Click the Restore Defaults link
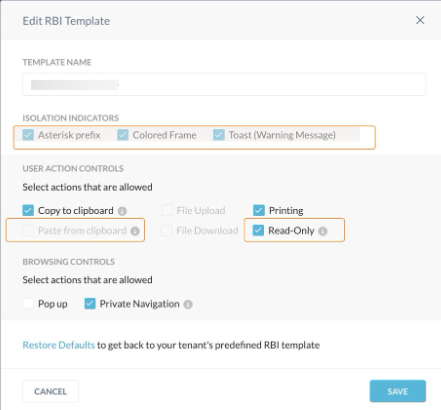The image size is (441, 410). pos(59,345)
